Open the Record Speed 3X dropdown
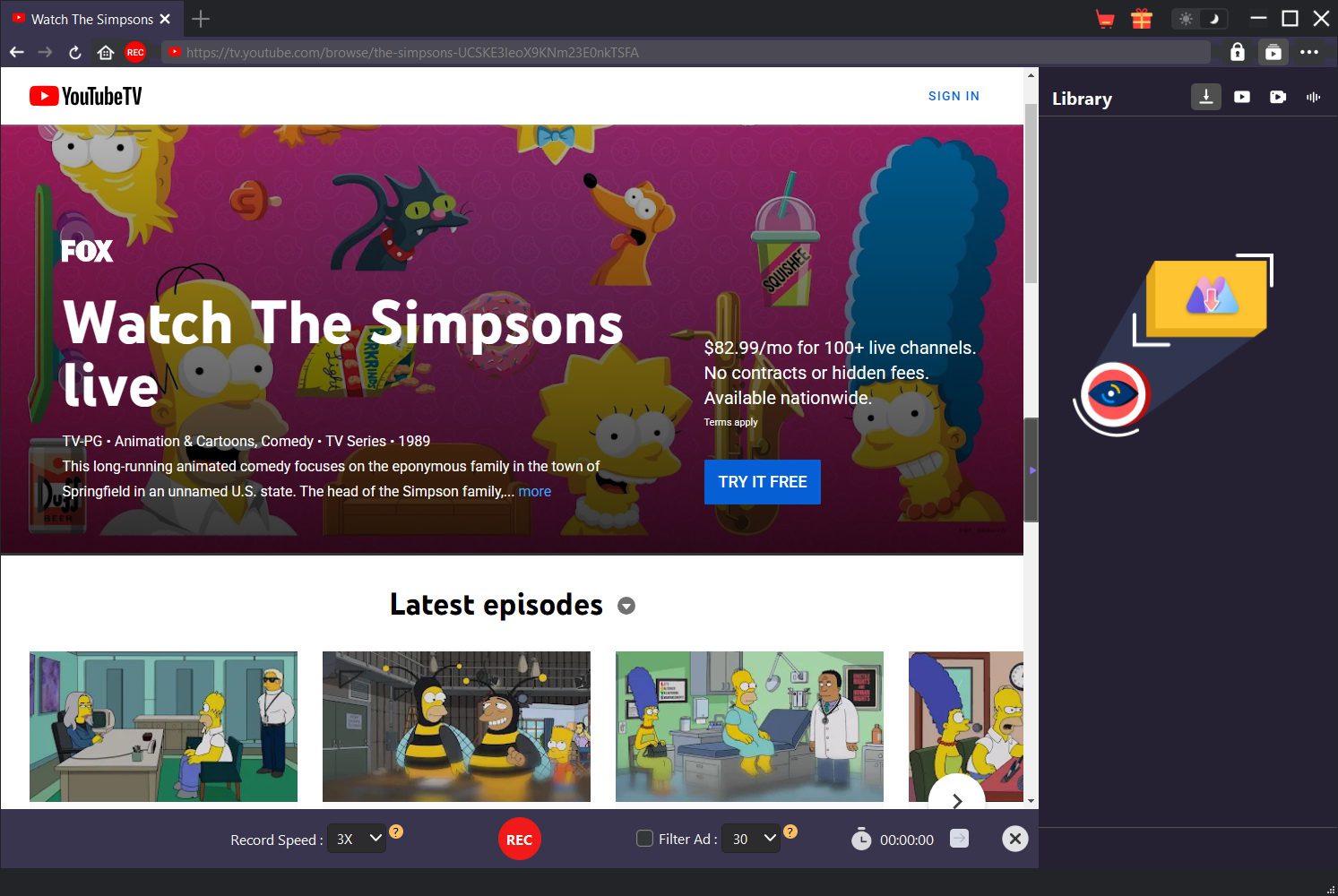This screenshot has width=1338, height=896. click(x=357, y=839)
